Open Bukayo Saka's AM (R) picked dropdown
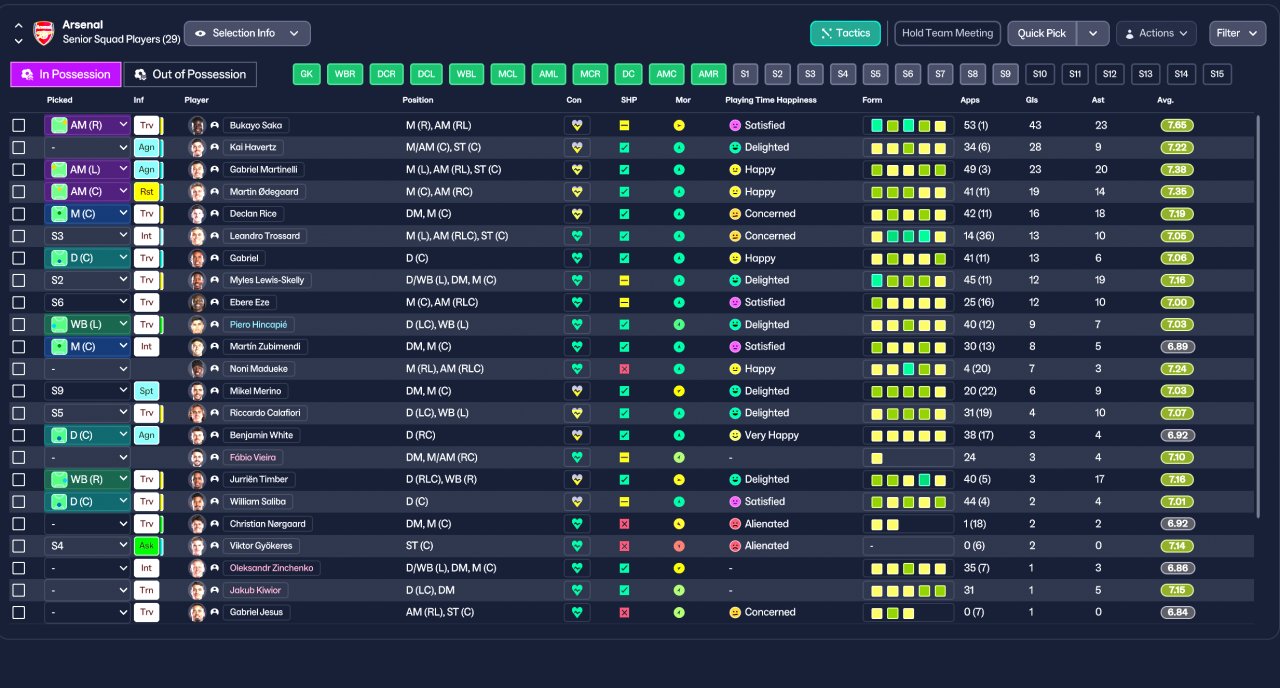Image resolution: width=1280 pixels, height=688 pixels. (x=88, y=126)
